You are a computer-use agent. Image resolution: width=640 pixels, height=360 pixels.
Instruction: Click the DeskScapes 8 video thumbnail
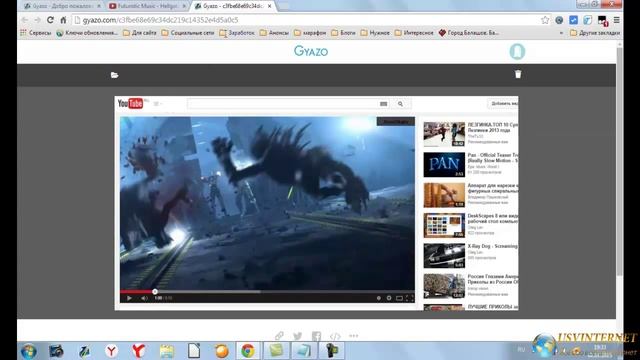444,225
